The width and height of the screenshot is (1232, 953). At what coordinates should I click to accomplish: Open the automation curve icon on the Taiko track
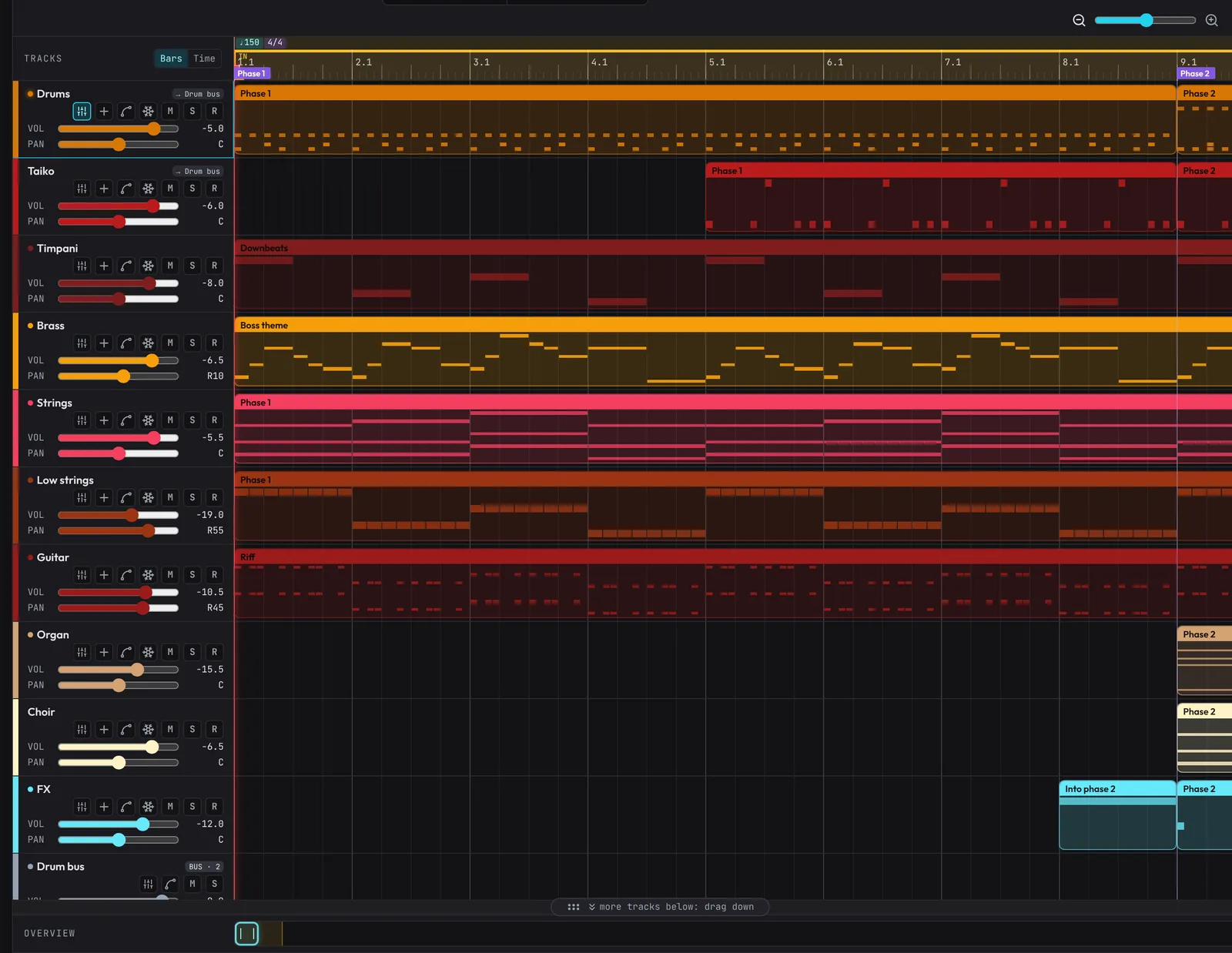click(x=126, y=189)
